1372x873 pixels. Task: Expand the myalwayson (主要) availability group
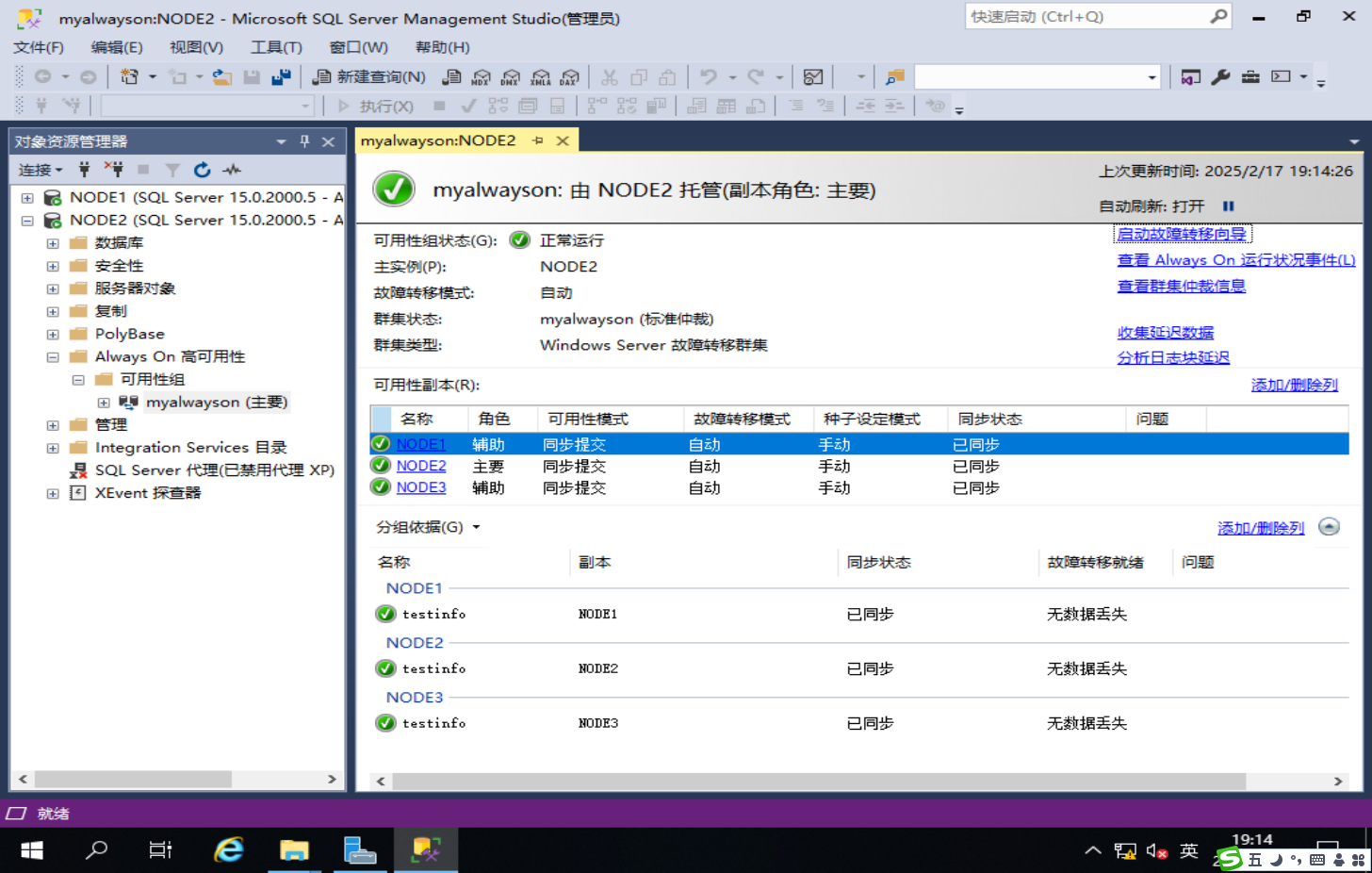(x=104, y=403)
